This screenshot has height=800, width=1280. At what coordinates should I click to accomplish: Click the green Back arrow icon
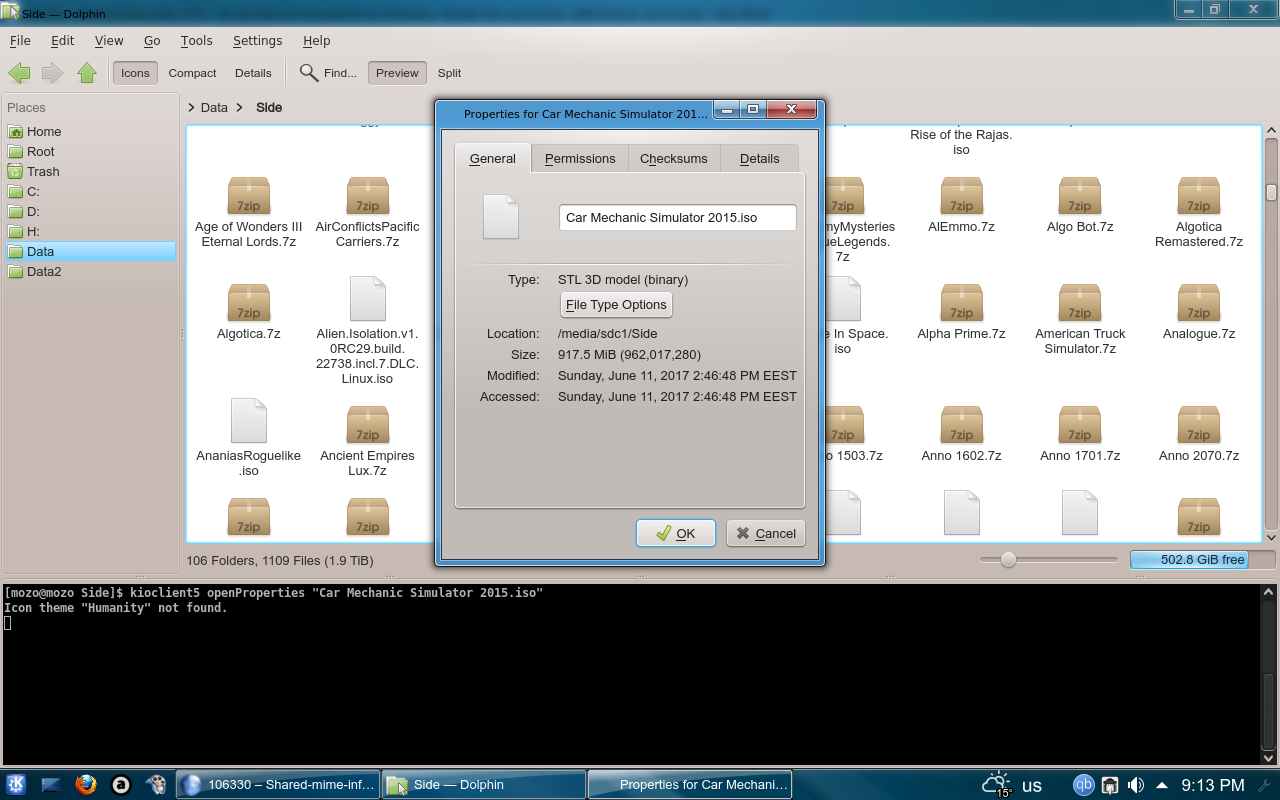[x=19, y=73]
